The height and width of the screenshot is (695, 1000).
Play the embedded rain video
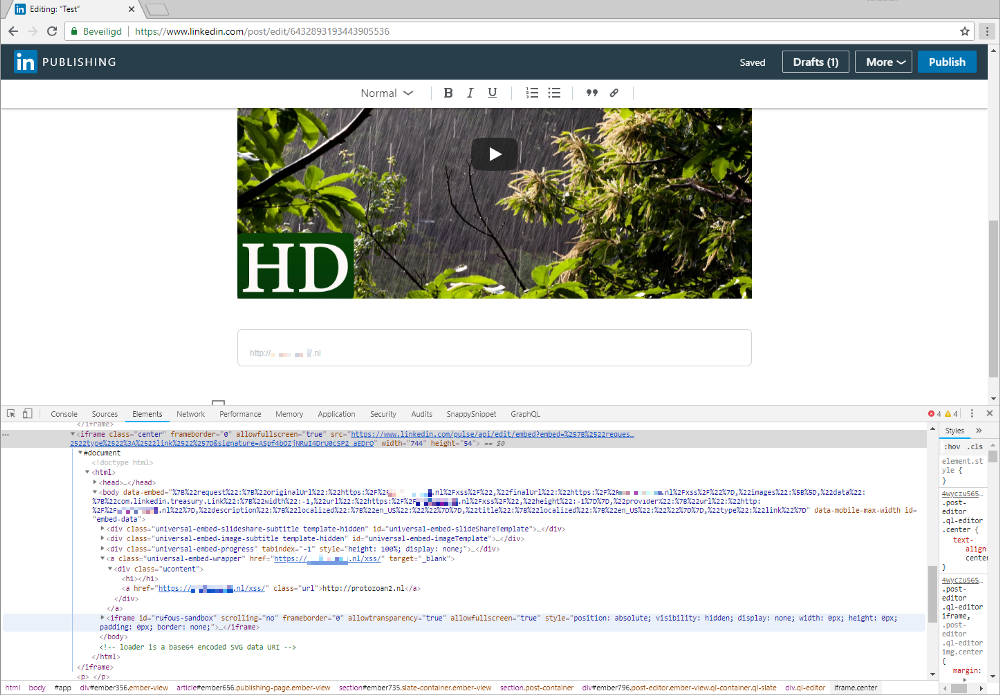click(495, 154)
